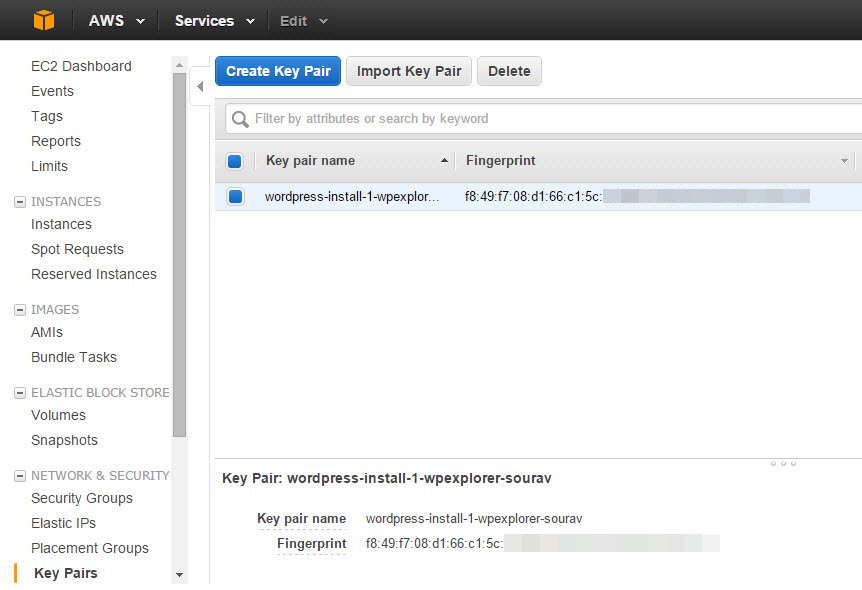Click the Delete button
Viewport: 862px width, 590px height.
(509, 71)
